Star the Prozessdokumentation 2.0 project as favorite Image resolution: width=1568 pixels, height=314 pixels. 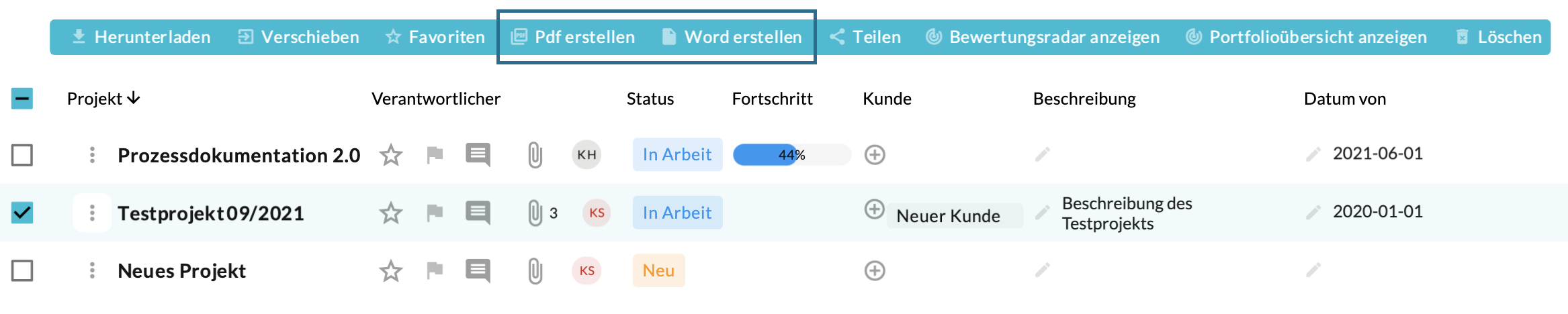[390, 155]
